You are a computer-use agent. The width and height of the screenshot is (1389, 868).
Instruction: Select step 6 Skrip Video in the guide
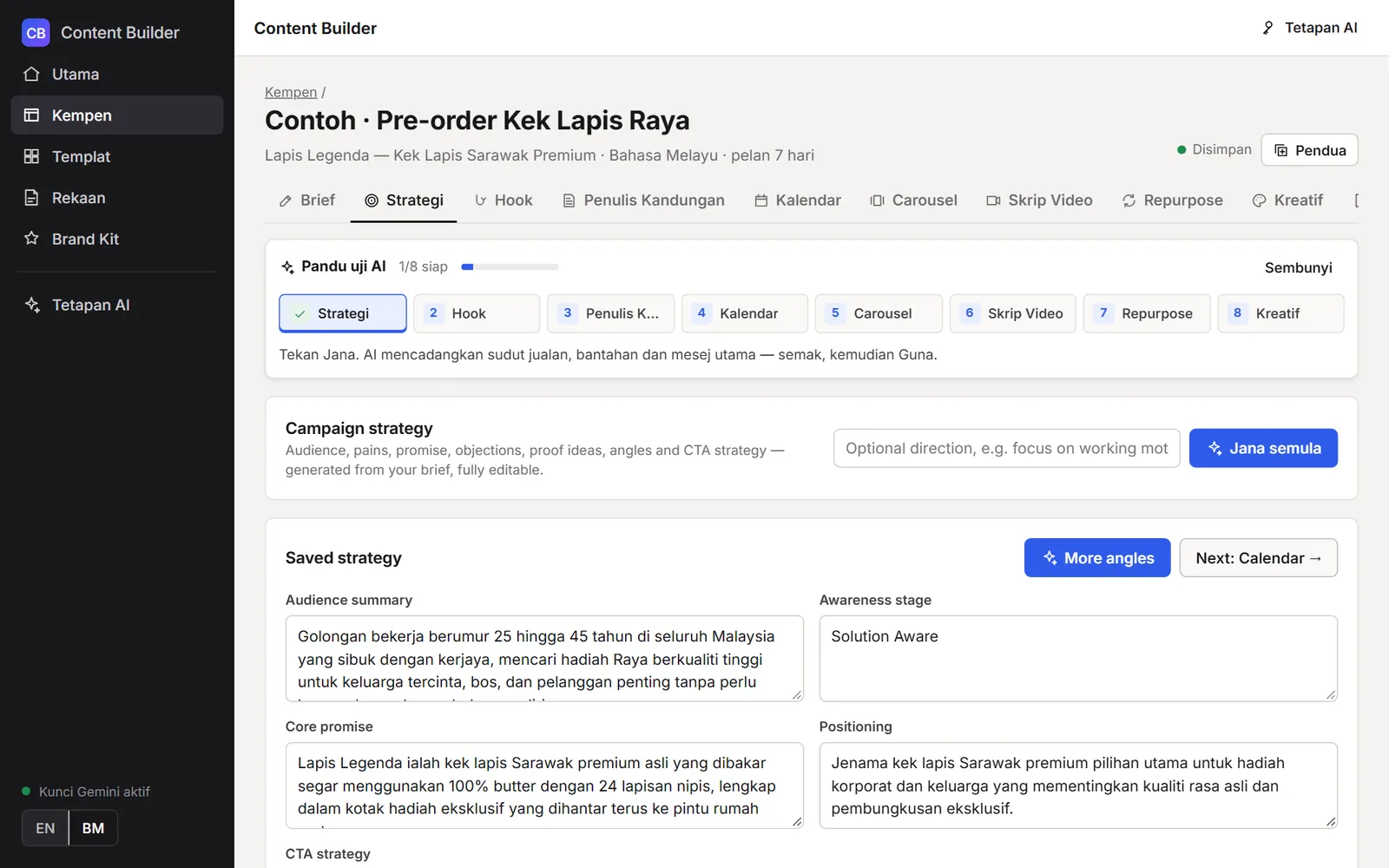(x=1012, y=313)
